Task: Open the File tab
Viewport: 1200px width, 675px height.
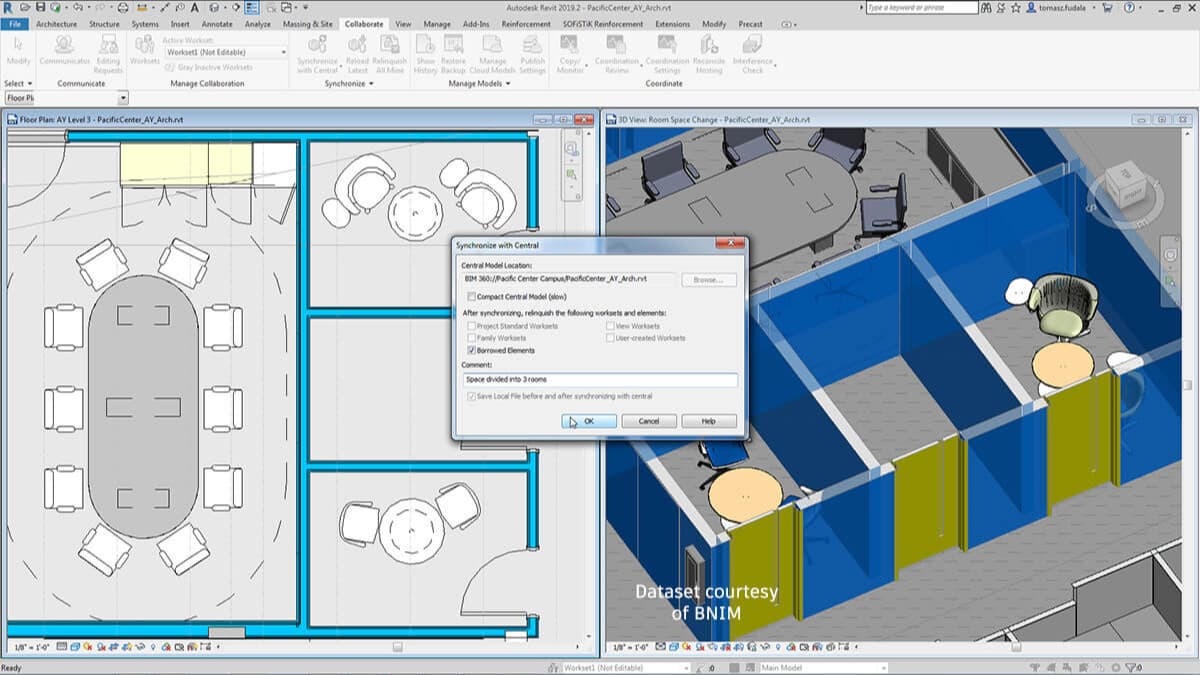Action: [x=15, y=23]
